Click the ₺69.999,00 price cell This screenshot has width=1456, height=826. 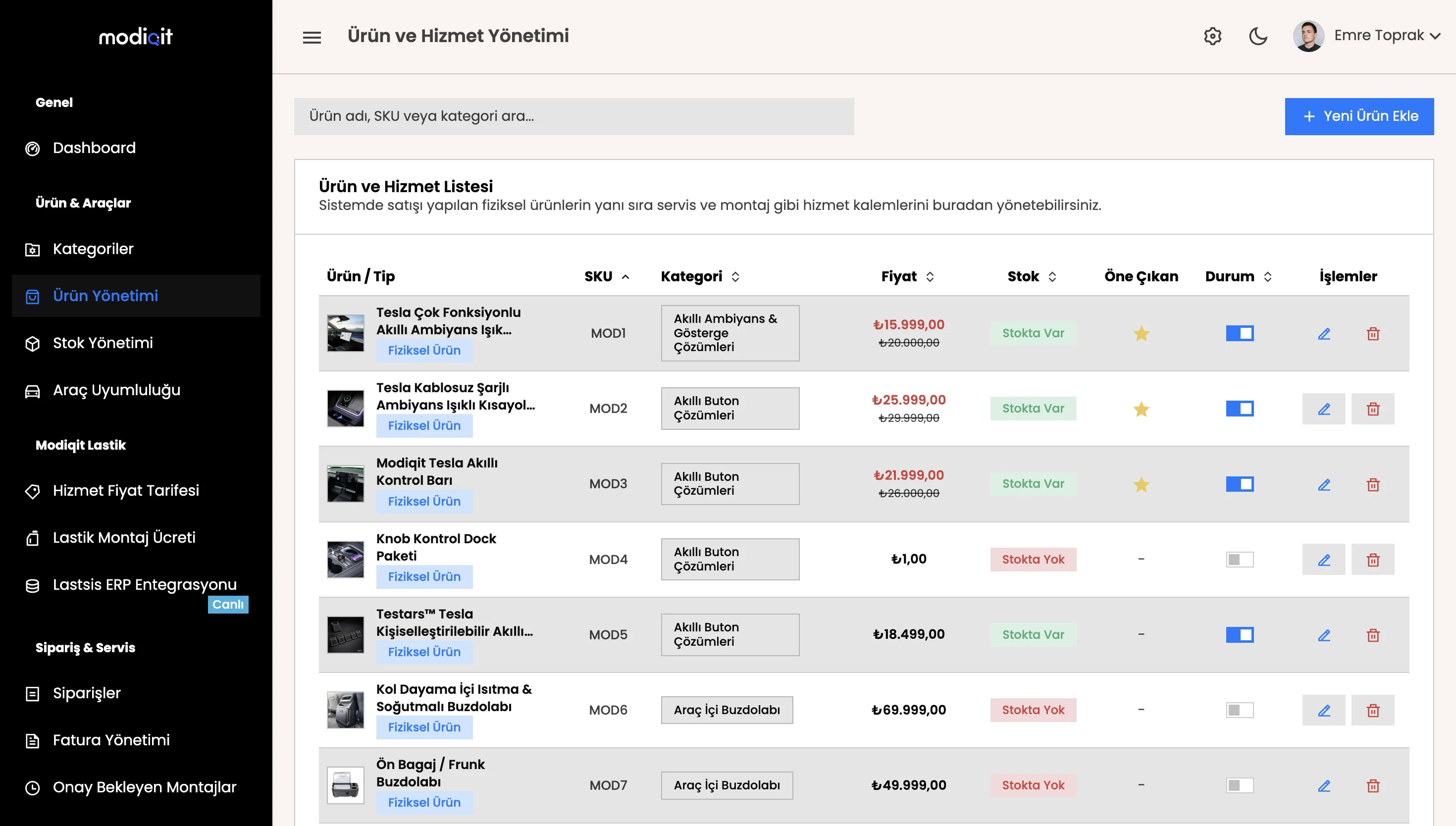pyautogui.click(x=908, y=710)
